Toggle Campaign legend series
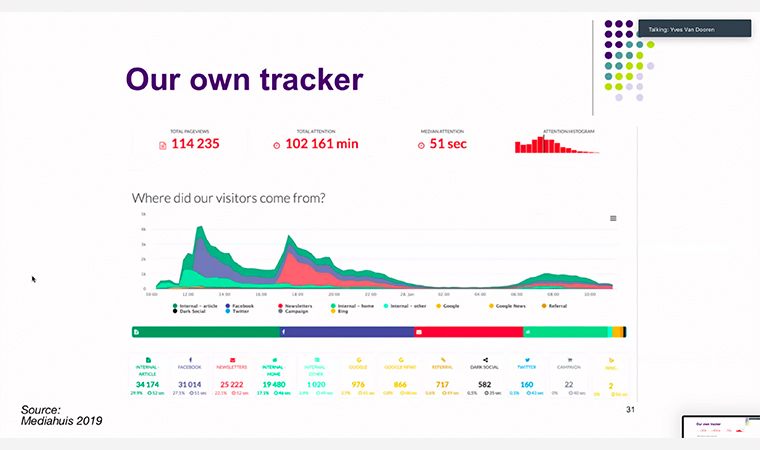Image resolution: width=760 pixels, height=450 pixels. click(293, 311)
